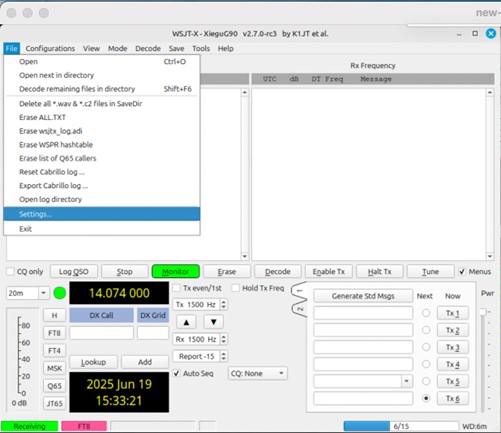Click the FT8 status bar label

[84, 426]
